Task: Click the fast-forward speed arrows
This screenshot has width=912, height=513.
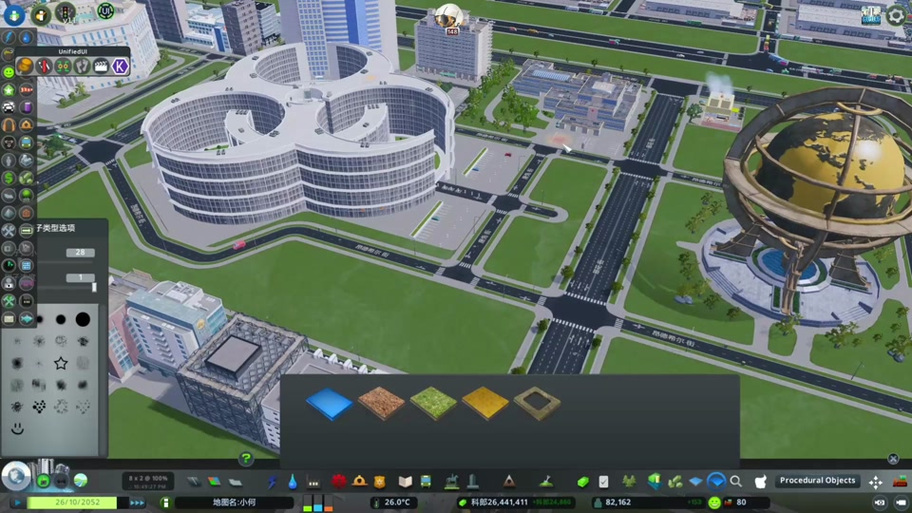Action: 137,503
